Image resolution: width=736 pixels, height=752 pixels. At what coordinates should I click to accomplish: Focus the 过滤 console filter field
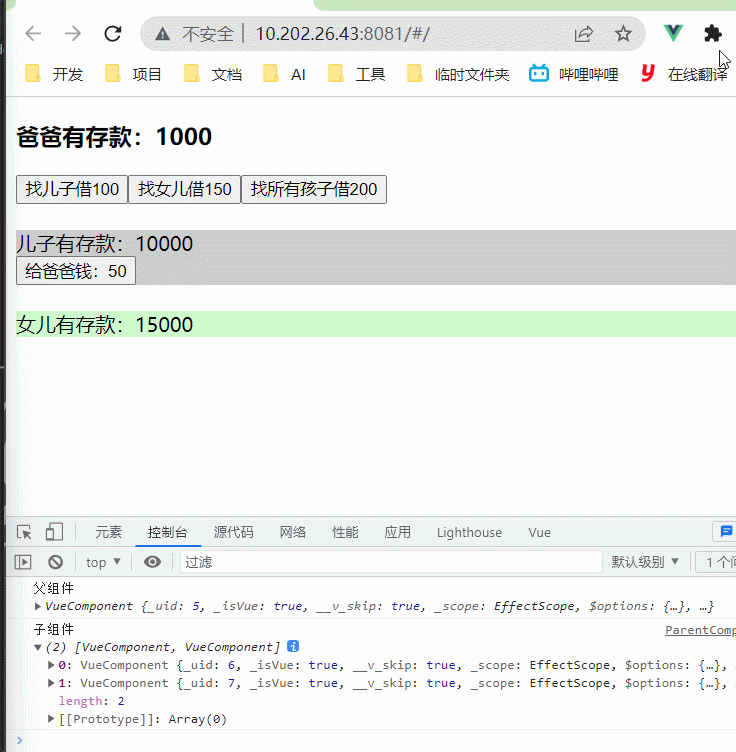(391, 562)
